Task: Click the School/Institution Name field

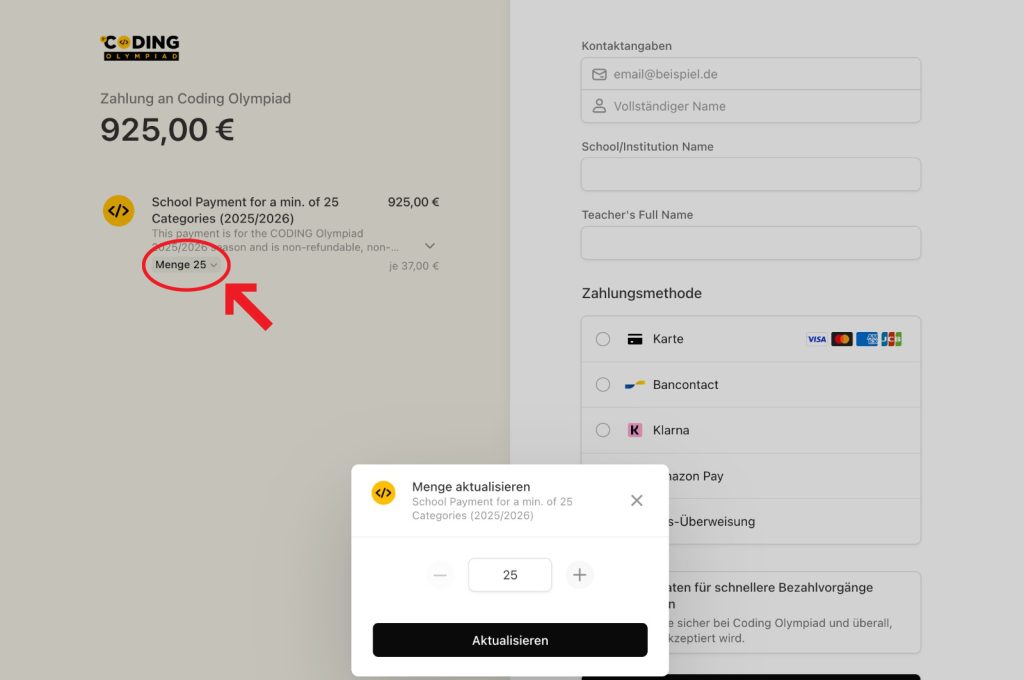Action: click(750, 174)
